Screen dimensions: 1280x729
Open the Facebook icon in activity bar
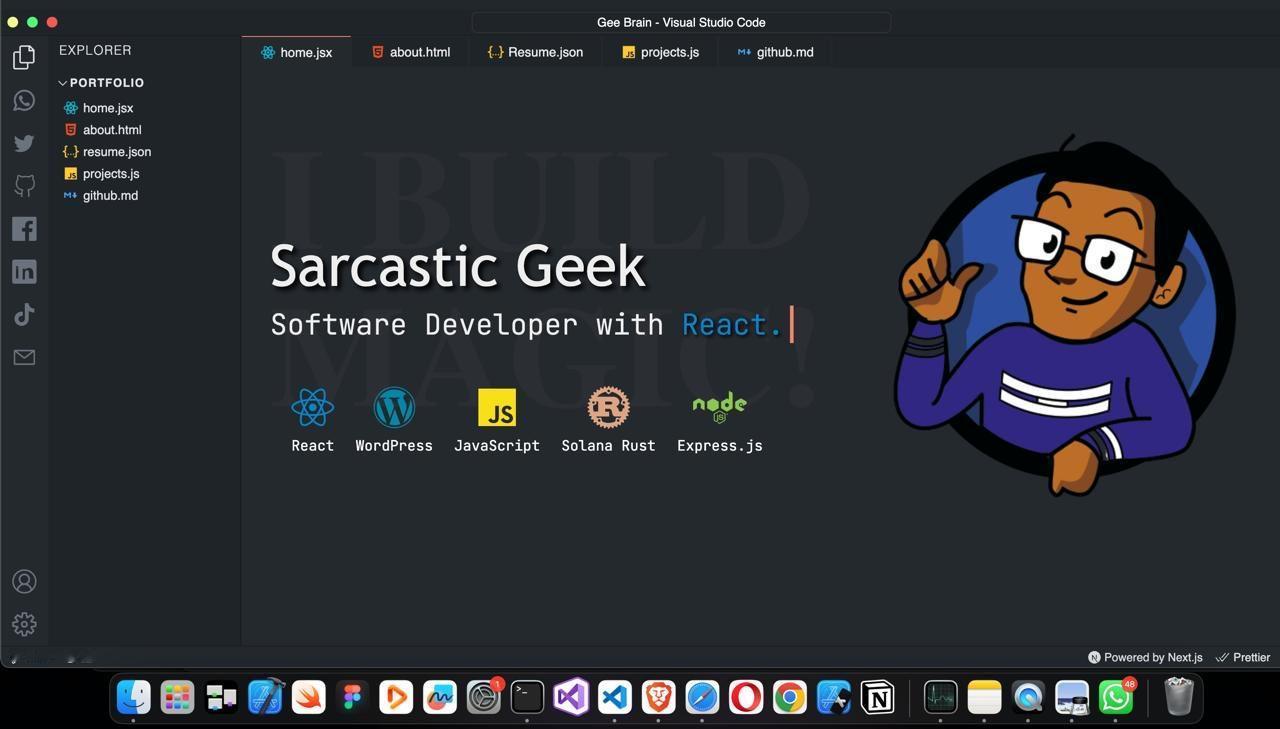(24, 229)
